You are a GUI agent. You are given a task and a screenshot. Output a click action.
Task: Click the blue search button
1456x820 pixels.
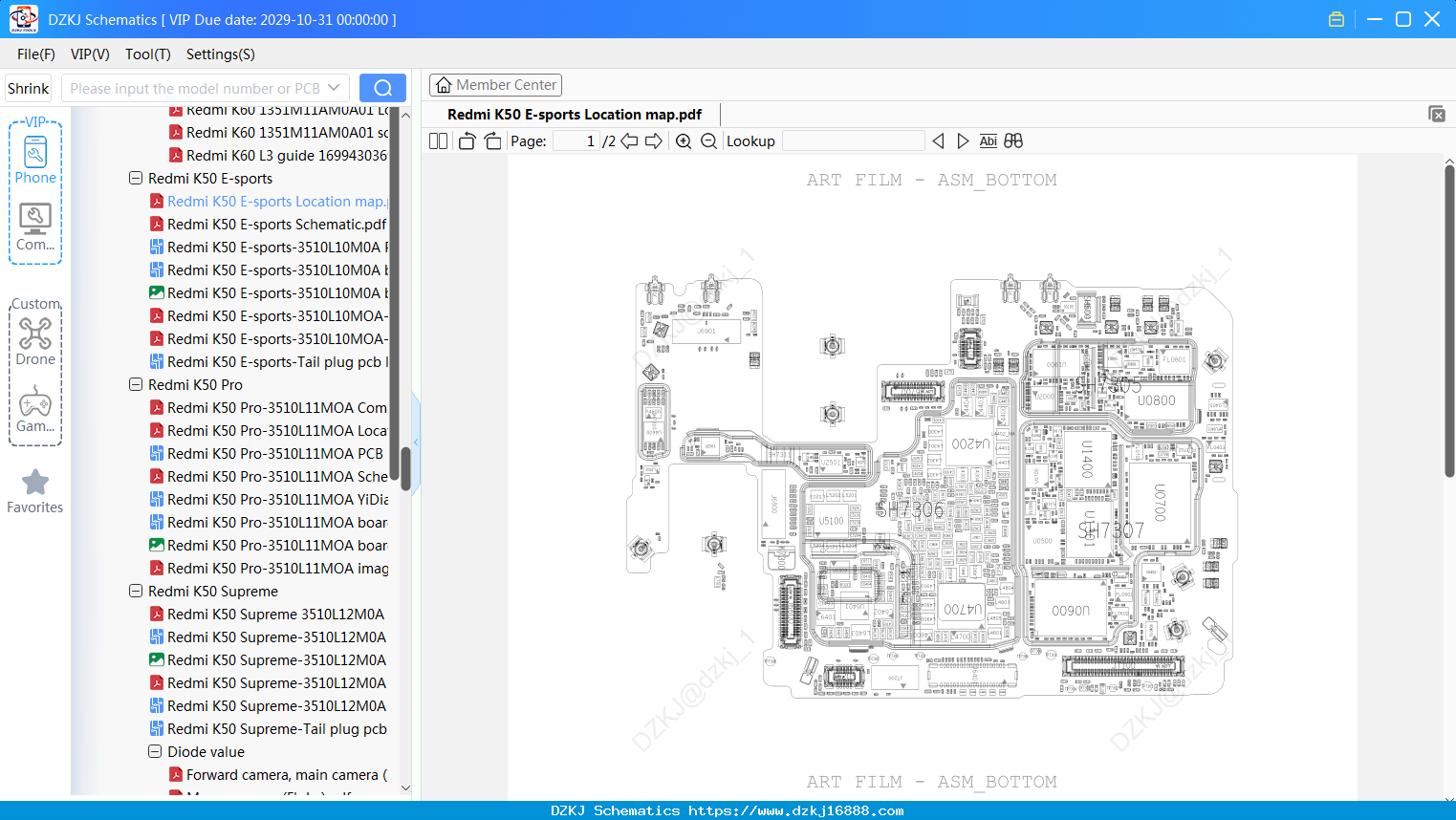click(382, 88)
